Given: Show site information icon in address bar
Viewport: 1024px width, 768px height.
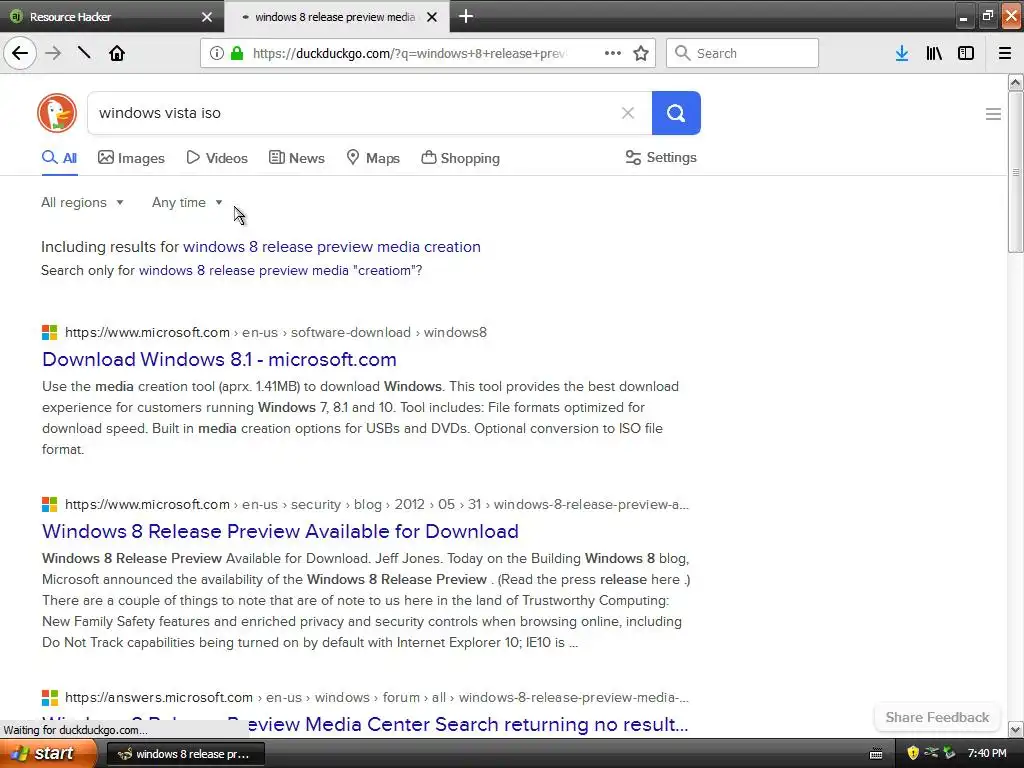Looking at the screenshot, I should 216,53.
